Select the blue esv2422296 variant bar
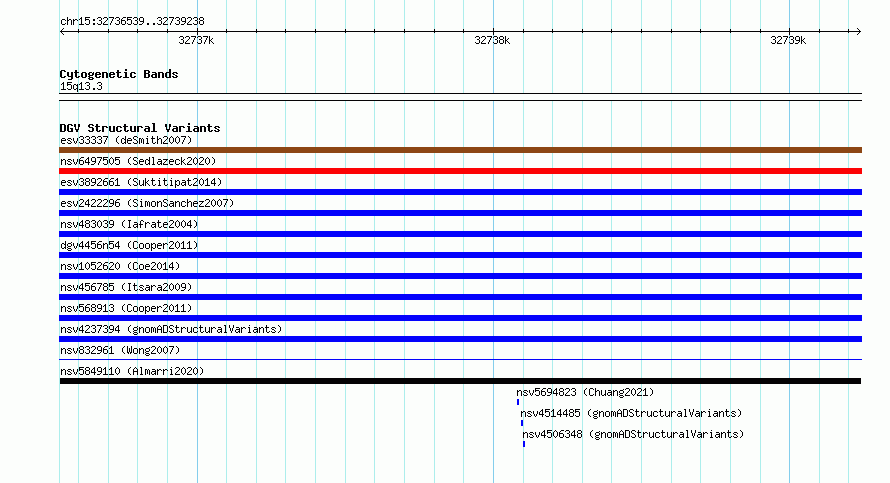890x483 pixels. click(460, 213)
